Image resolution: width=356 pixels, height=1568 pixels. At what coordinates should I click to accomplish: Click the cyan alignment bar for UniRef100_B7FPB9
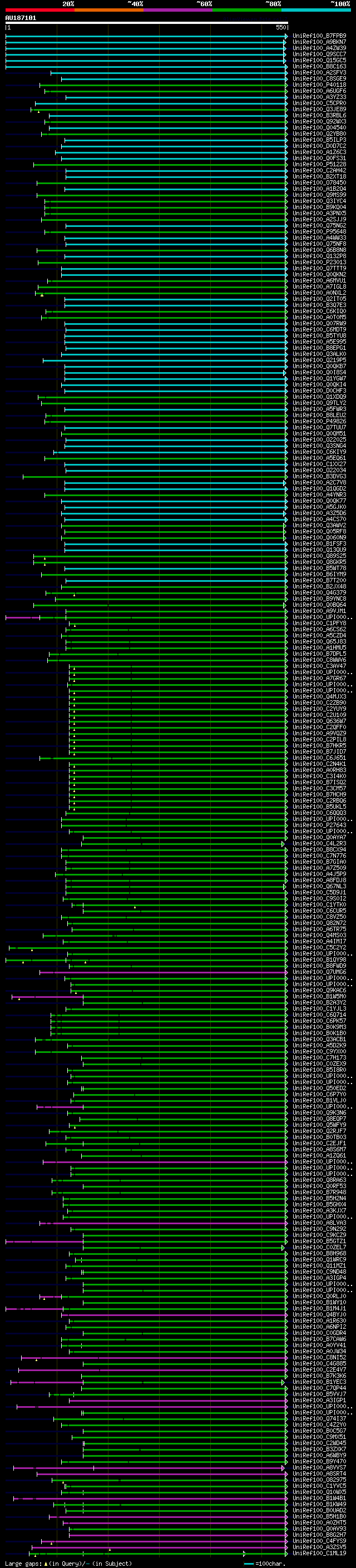147,36
